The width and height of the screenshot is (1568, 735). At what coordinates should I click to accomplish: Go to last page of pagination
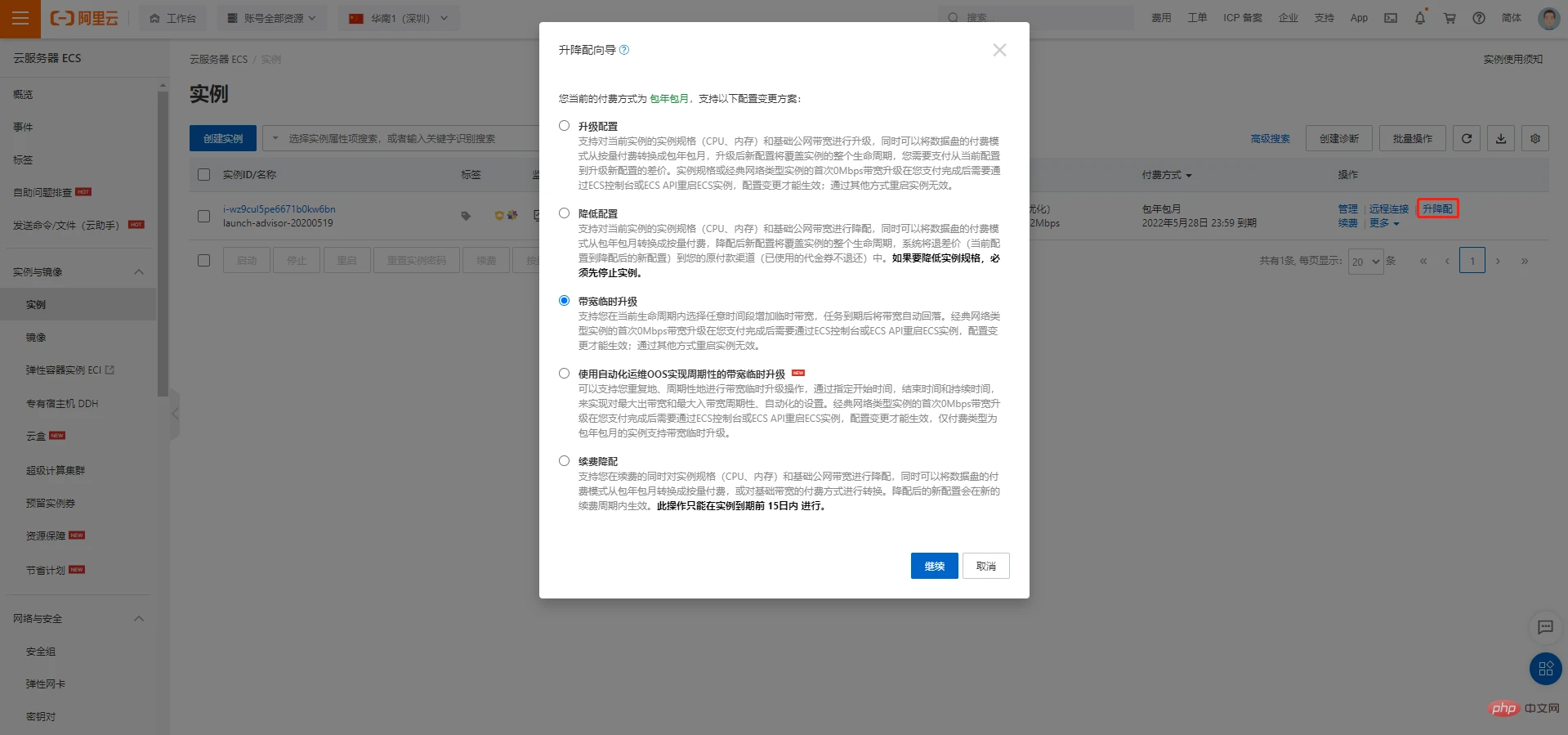pos(1525,261)
